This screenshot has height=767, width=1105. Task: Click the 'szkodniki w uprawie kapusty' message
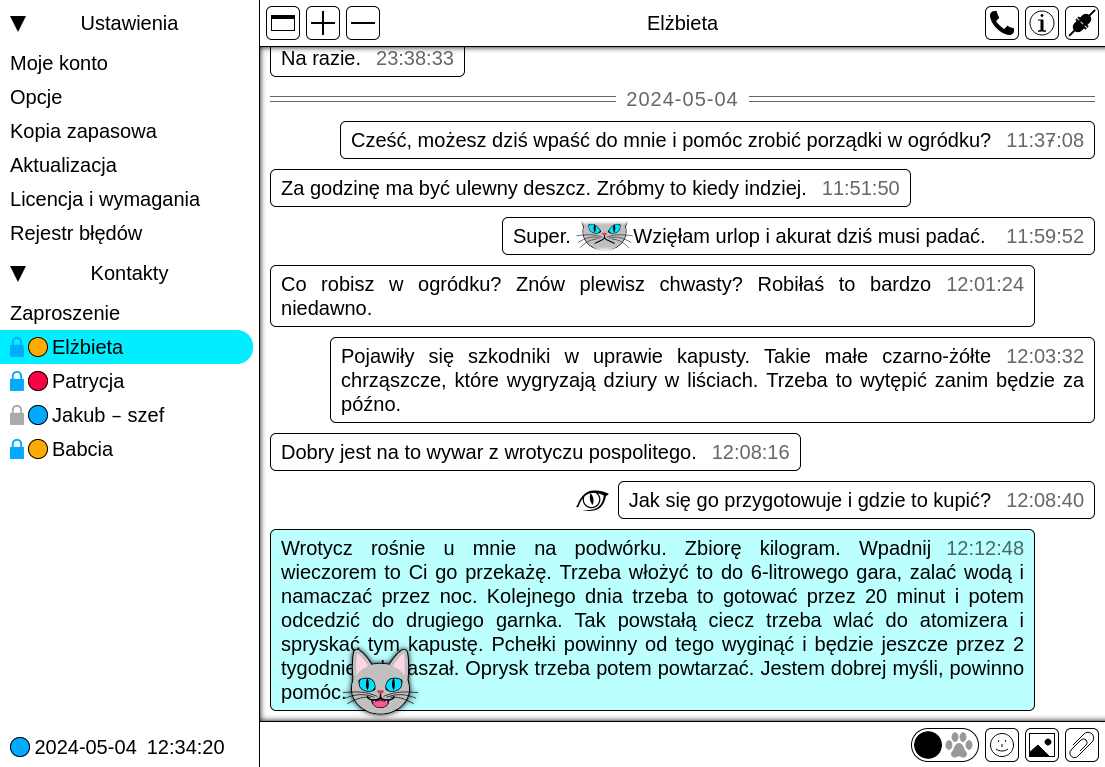712,380
